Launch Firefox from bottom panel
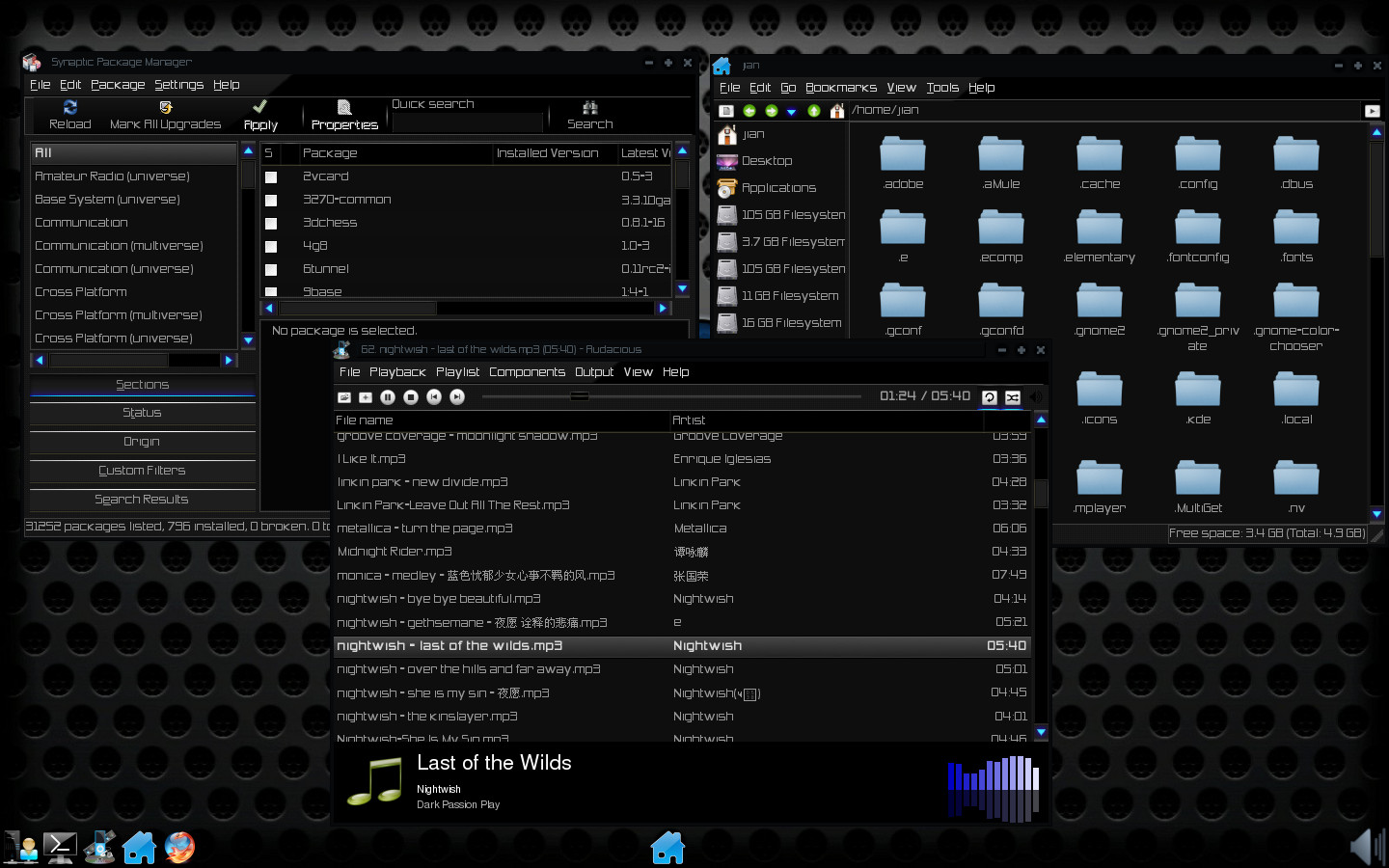The width and height of the screenshot is (1389, 868). click(x=179, y=848)
